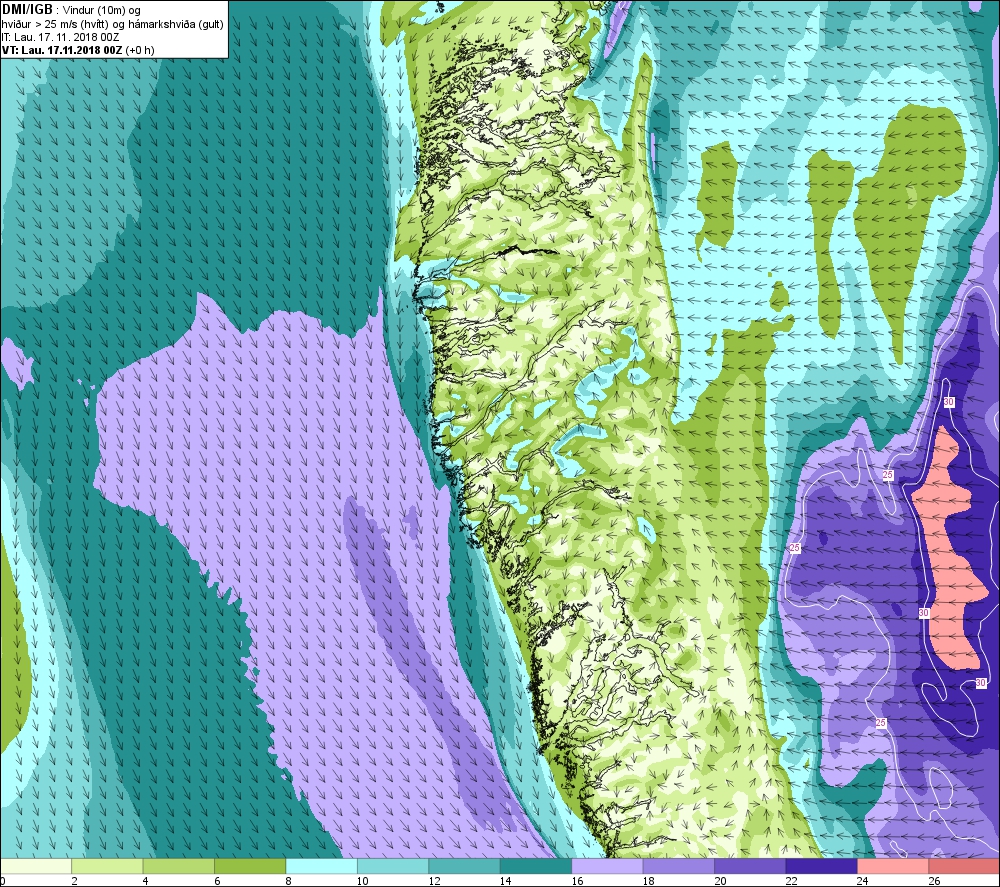Click the 6–8 m/s olive green legend swatch
The width and height of the screenshot is (1000, 887).
click(250, 866)
